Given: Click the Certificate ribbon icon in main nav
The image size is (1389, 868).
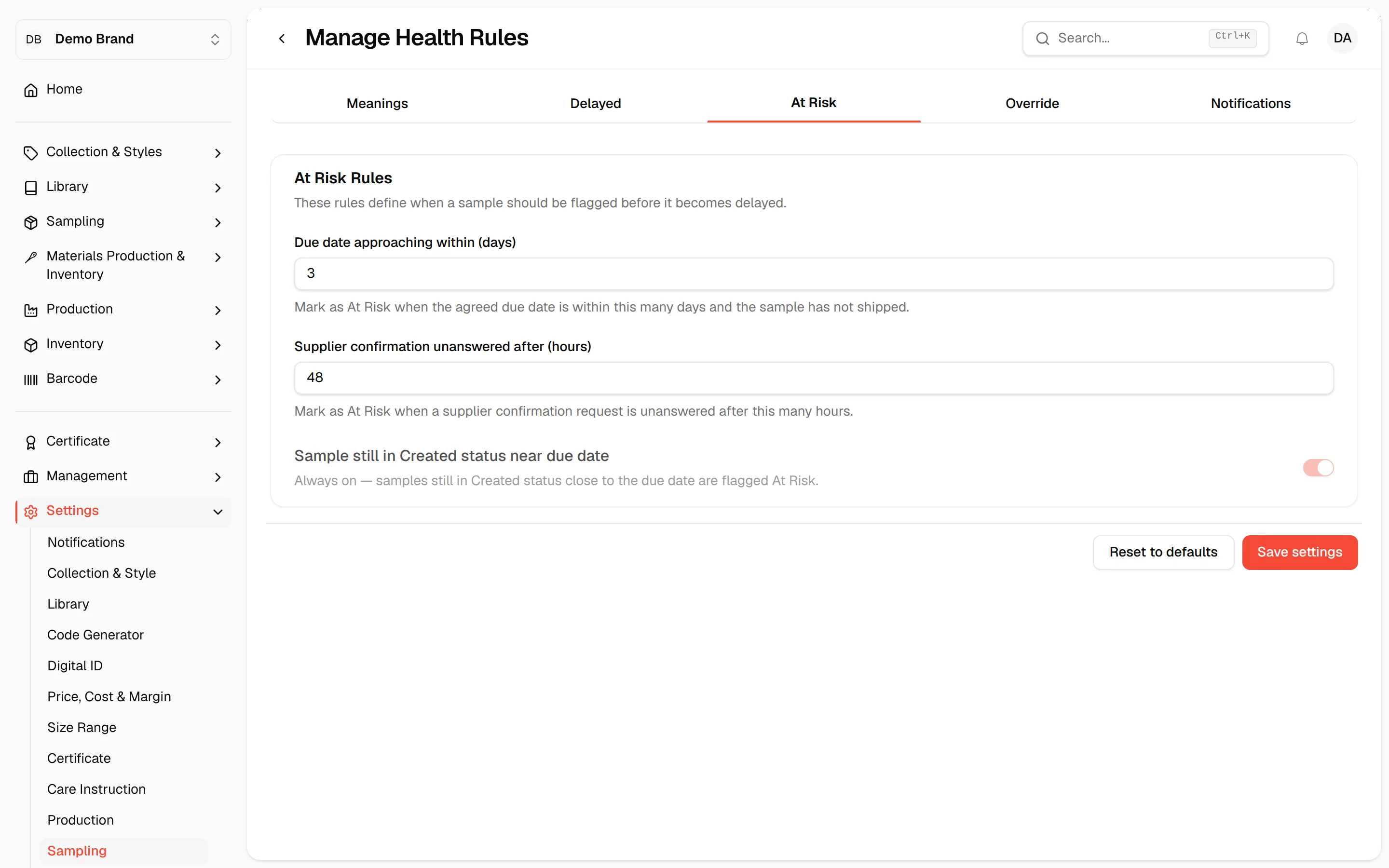Looking at the screenshot, I should coord(31,442).
